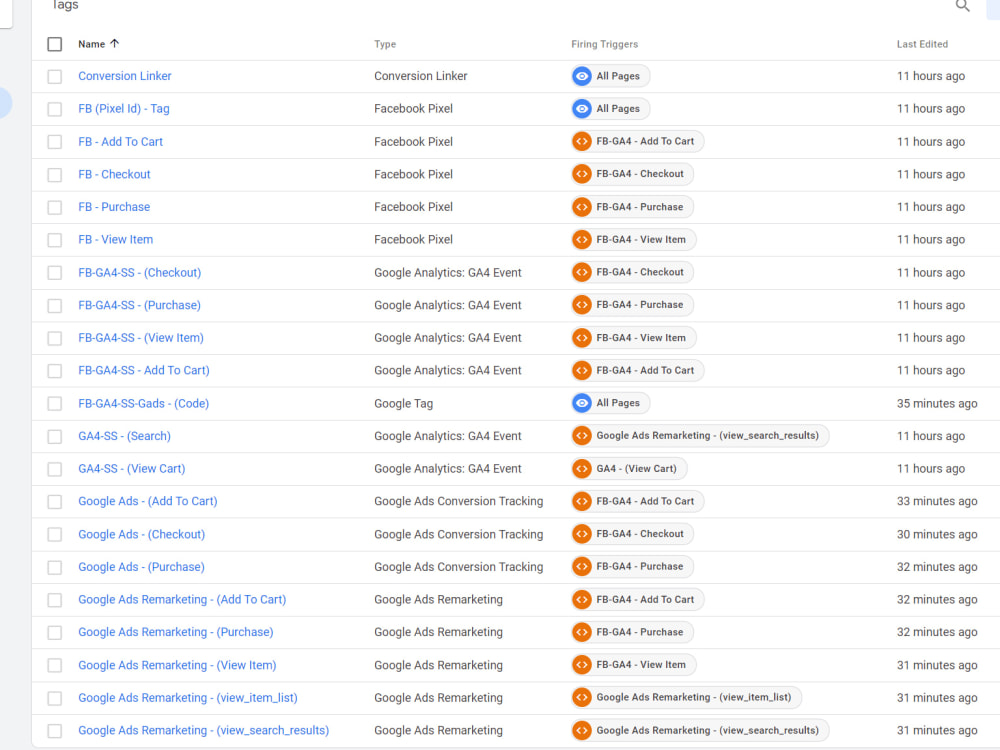
Task: Click the All Pages eye icon in Conversion Linker row
Action: pyautogui.click(x=582, y=76)
